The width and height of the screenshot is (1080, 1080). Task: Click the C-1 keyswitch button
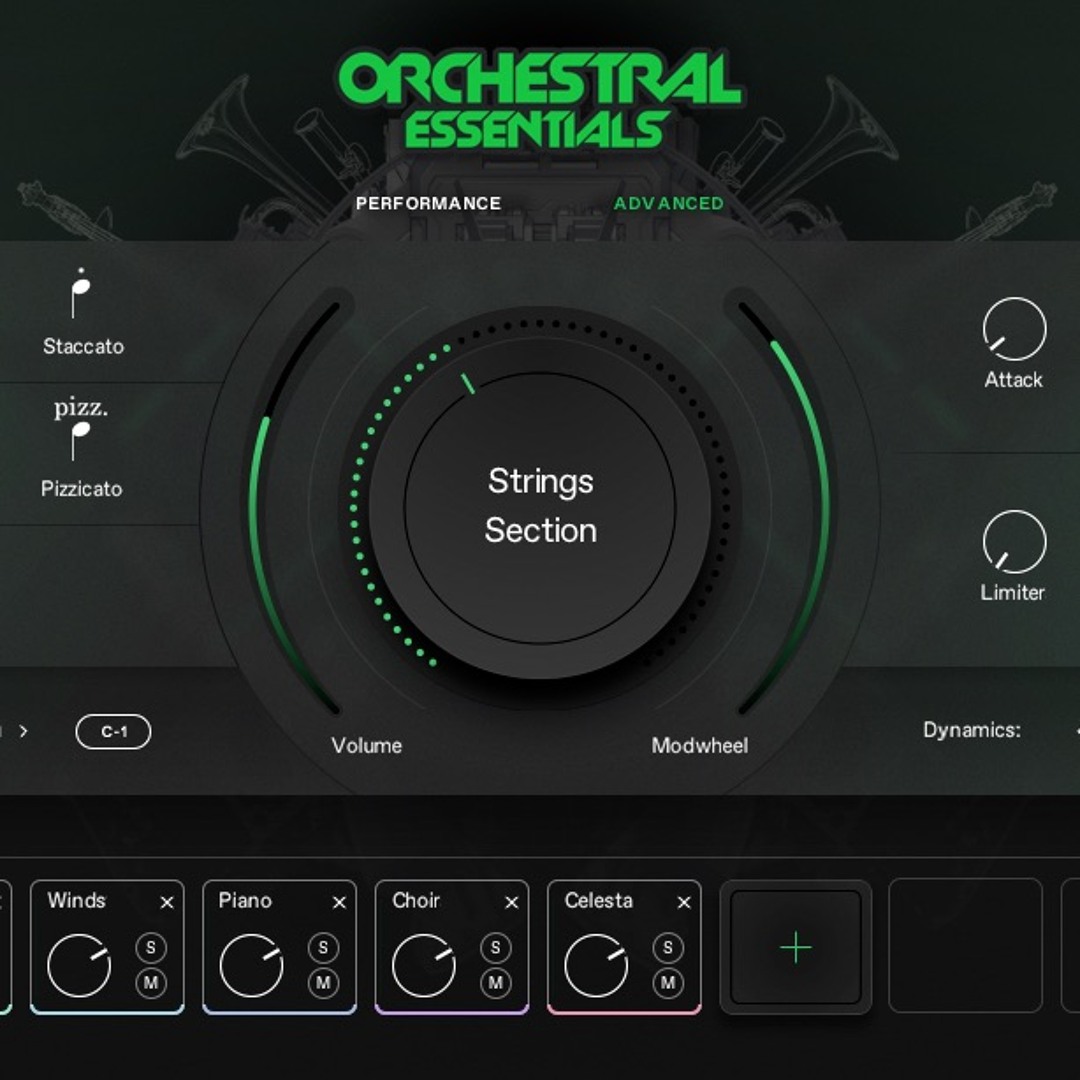pos(113,732)
